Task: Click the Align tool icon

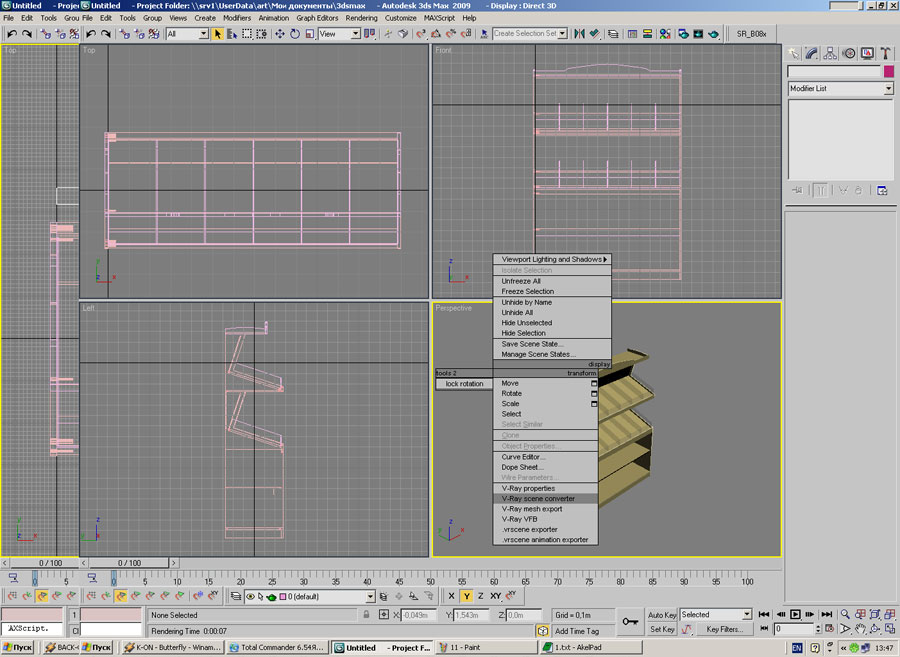Action: [595, 34]
